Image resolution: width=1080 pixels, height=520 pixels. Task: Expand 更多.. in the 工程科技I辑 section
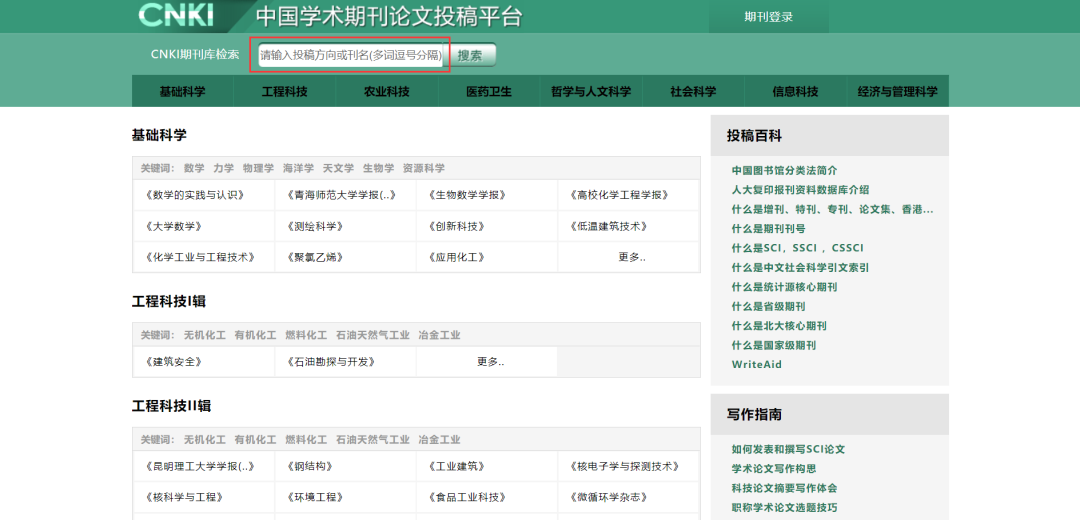click(x=490, y=362)
